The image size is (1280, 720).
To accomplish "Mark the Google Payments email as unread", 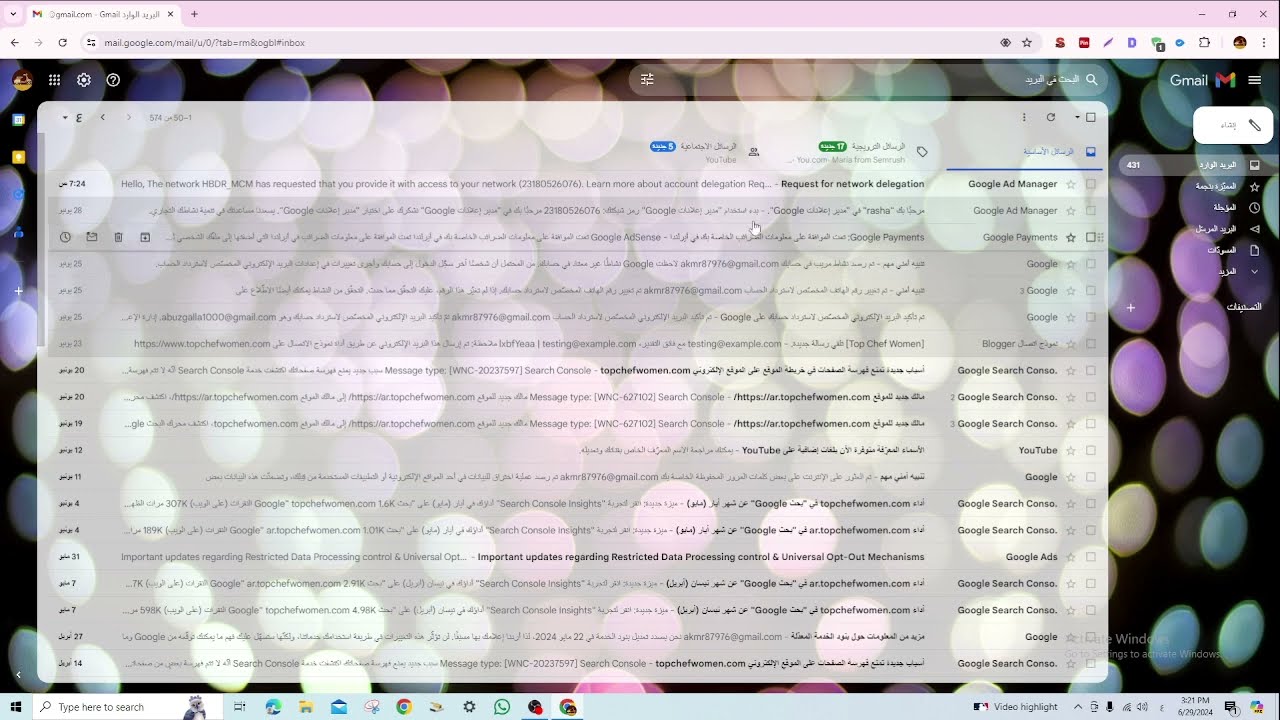I will coord(92,237).
